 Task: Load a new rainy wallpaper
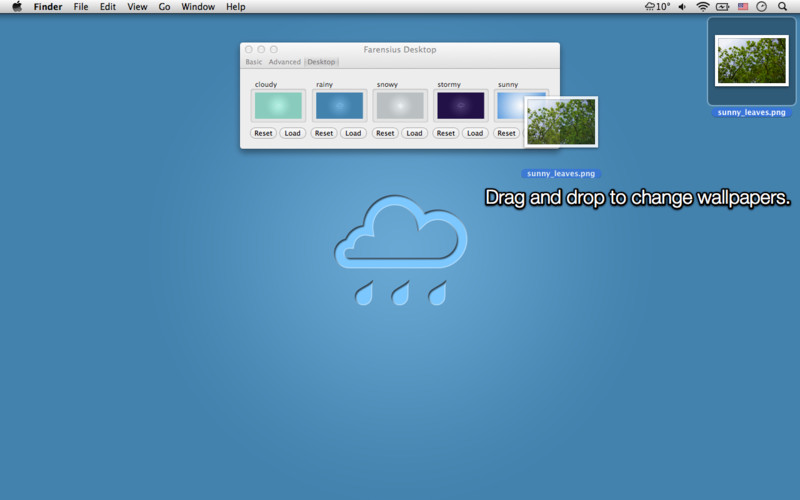pyautogui.click(x=353, y=133)
